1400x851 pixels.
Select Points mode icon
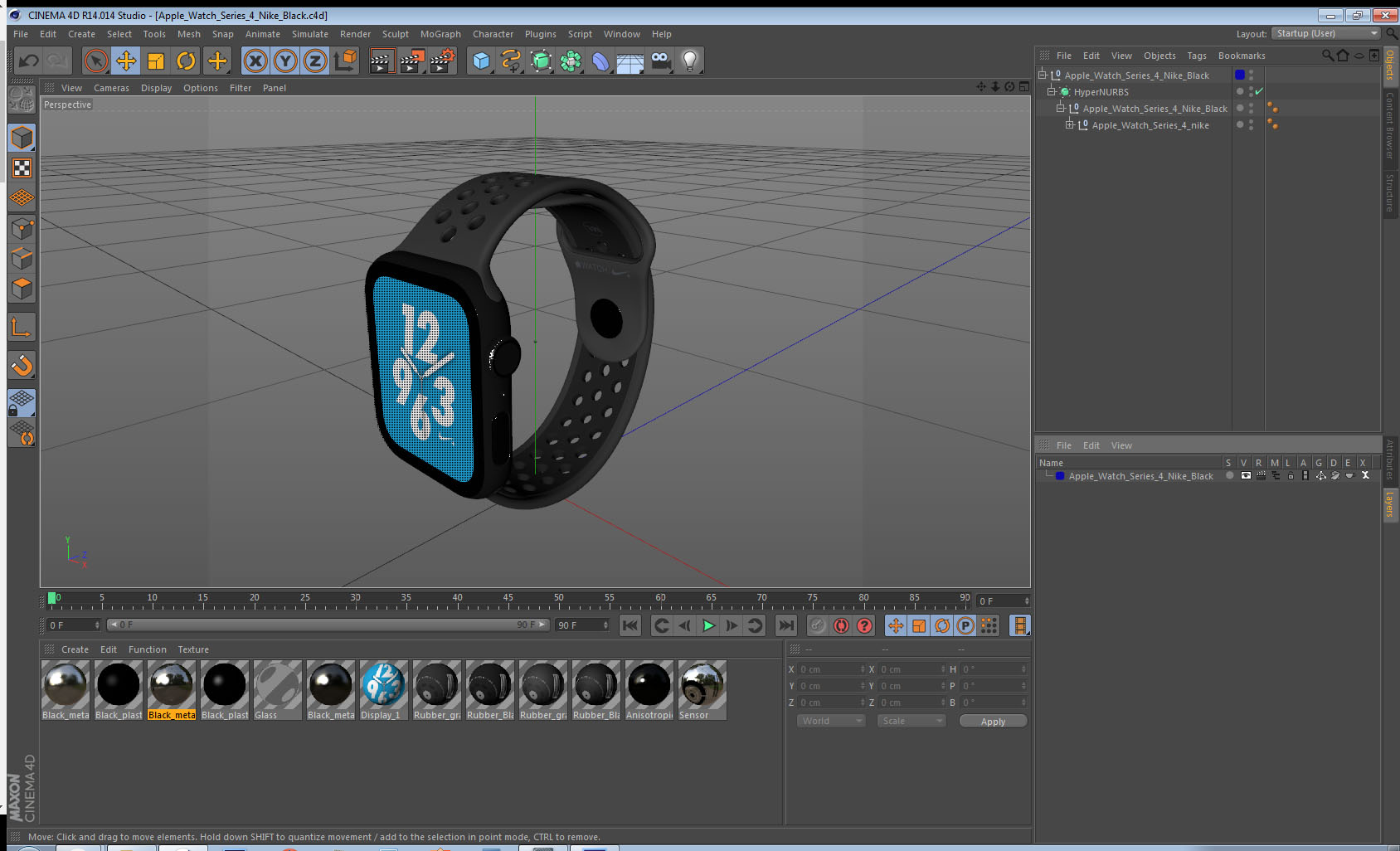click(x=22, y=228)
